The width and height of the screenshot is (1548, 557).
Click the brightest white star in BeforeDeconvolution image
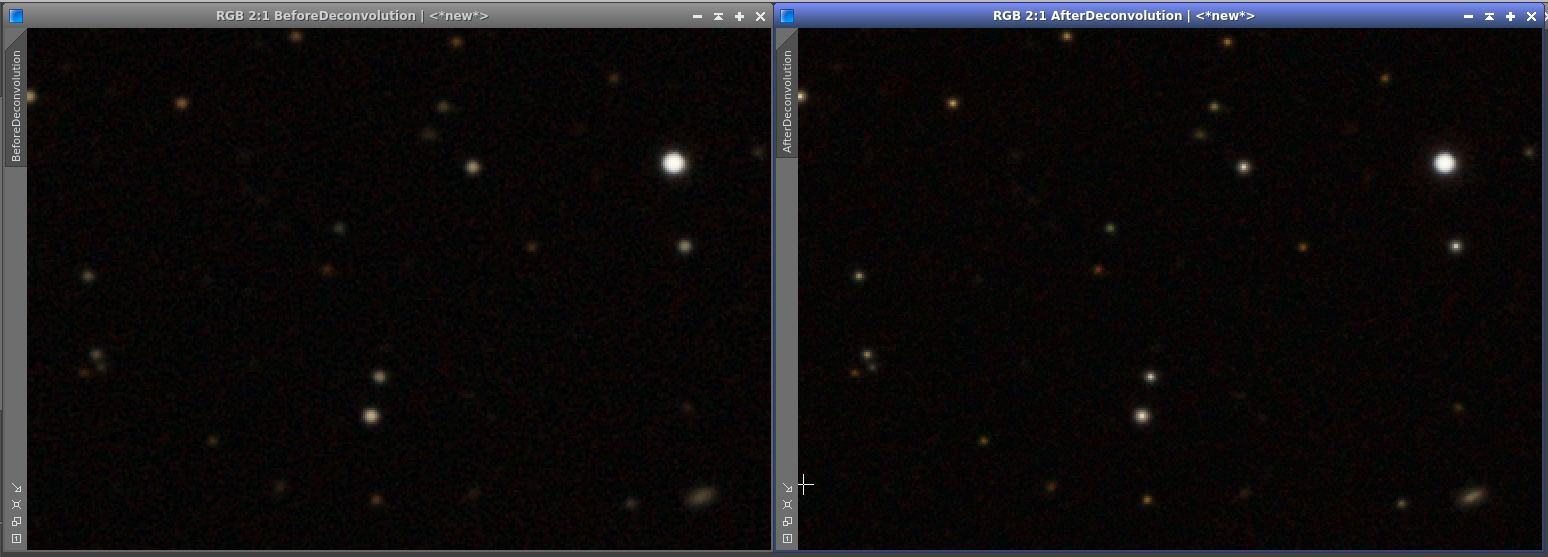674,163
